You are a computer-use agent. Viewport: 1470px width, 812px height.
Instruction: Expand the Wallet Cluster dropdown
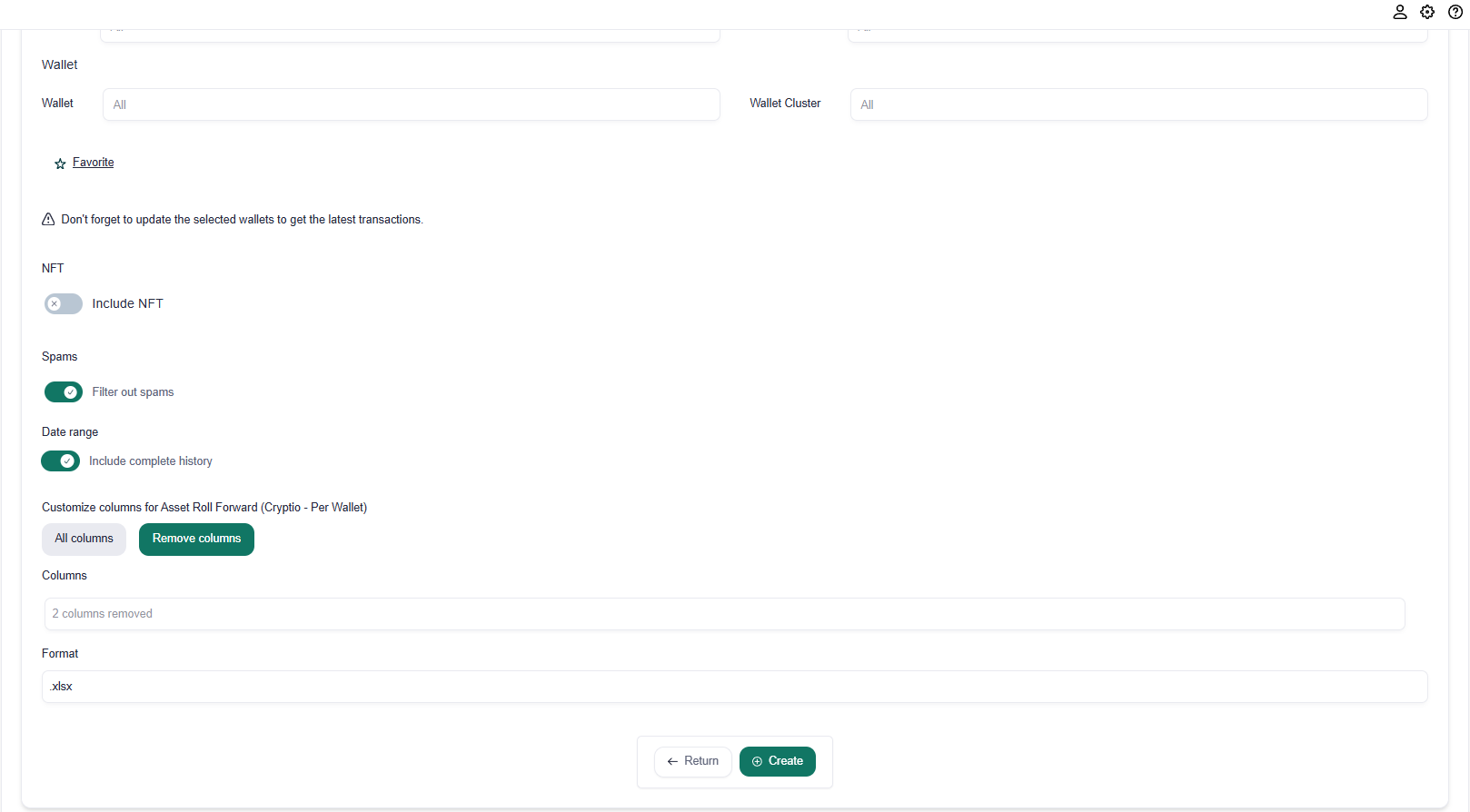[x=1137, y=104]
